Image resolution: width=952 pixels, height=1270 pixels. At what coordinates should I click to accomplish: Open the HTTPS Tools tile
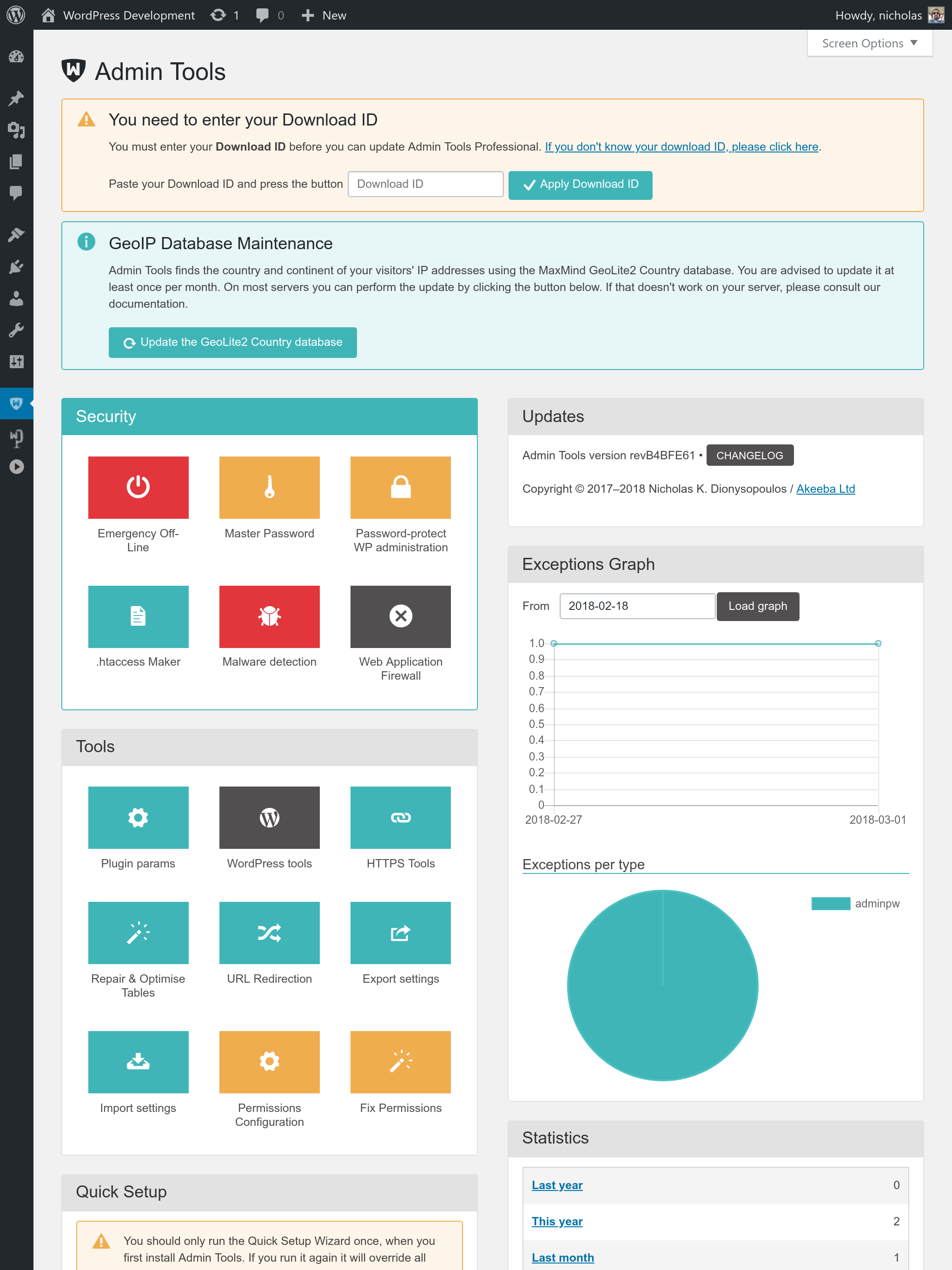pyautogui.click(x=400, y=817)
